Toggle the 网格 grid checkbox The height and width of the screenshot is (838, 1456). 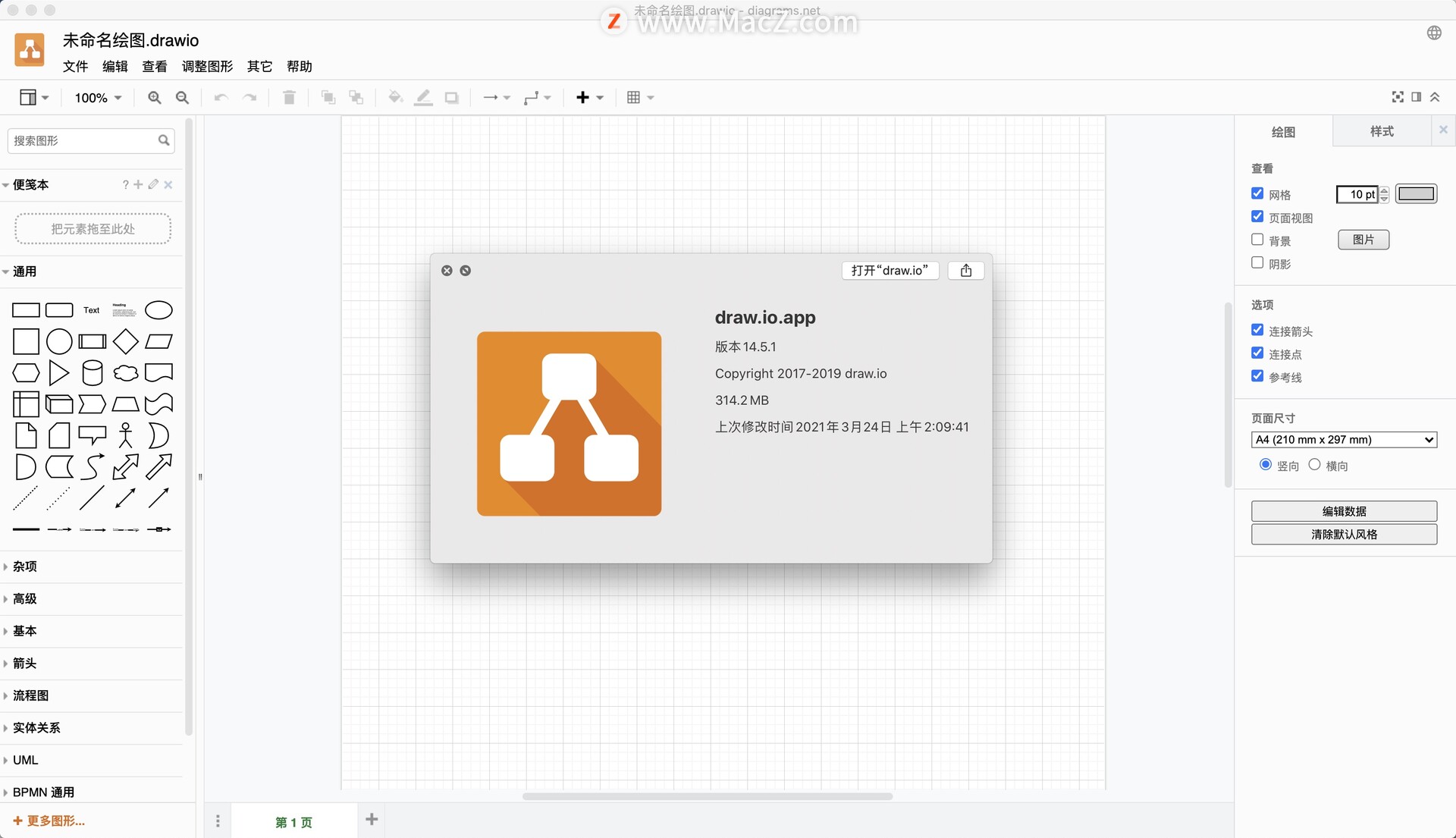click(1257, 194)
